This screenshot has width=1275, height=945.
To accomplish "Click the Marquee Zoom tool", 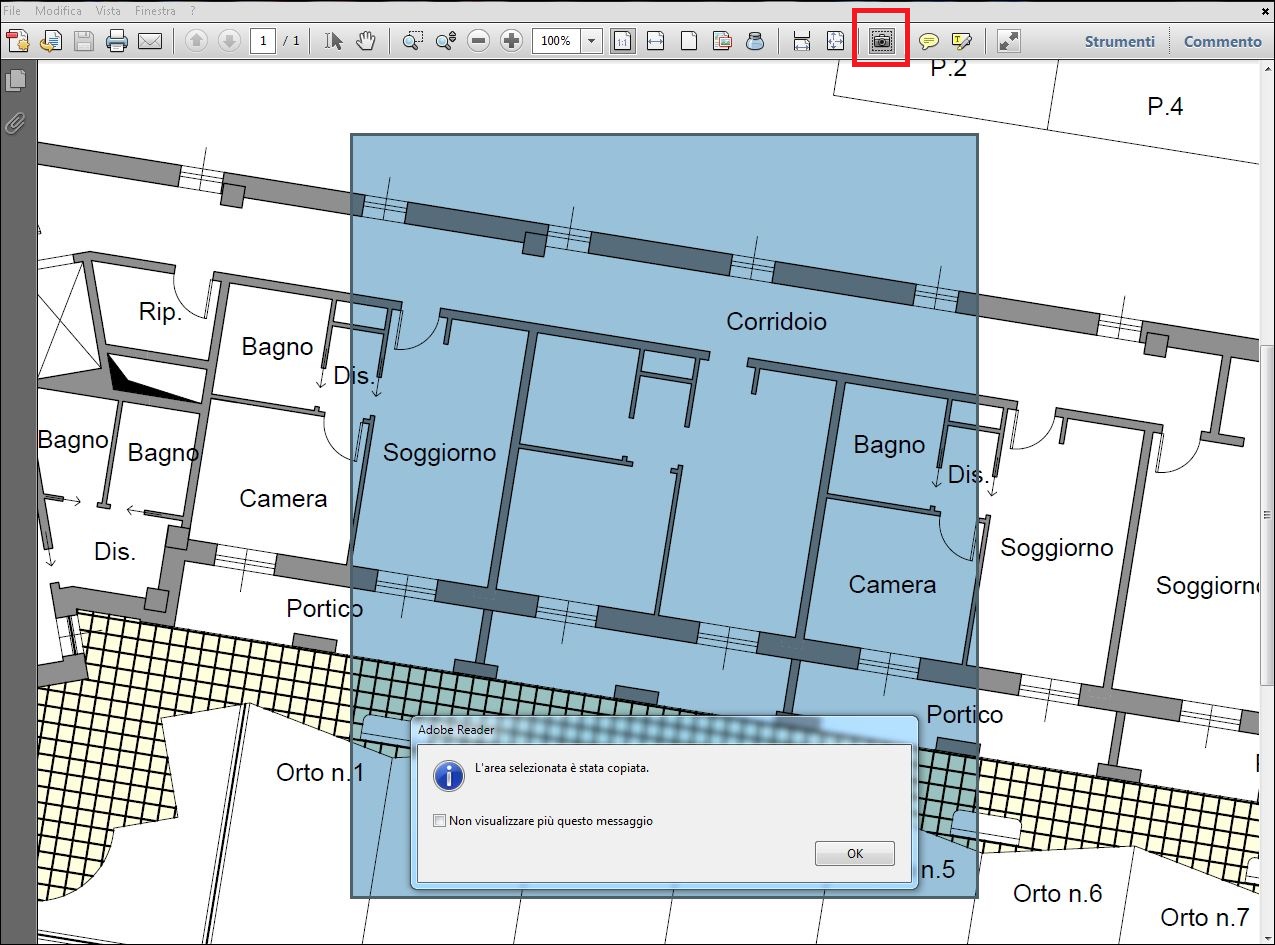I will (x=412, y=41).
